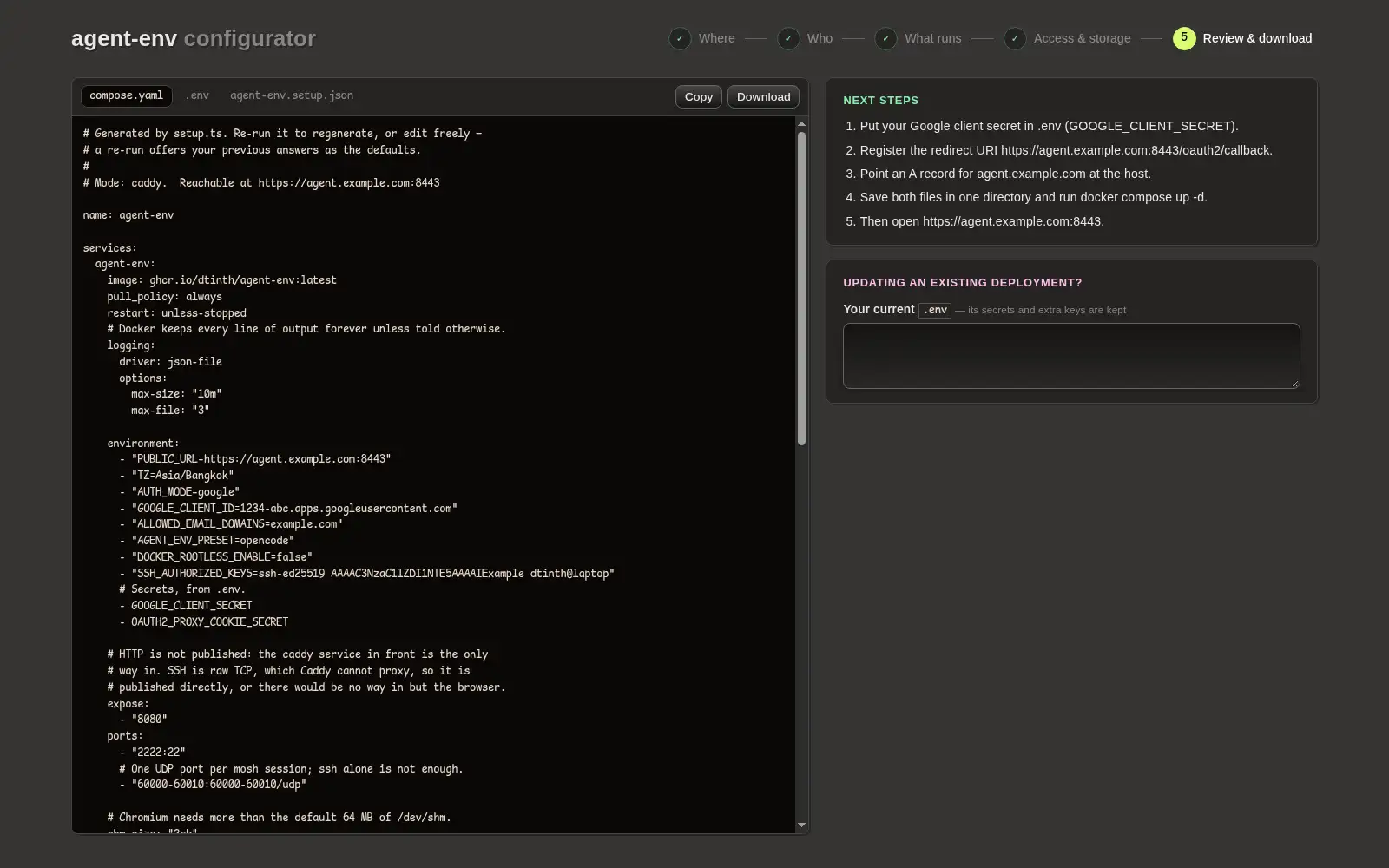
Task: Click the agent-env configurator title
Action: tap(194, 38)
